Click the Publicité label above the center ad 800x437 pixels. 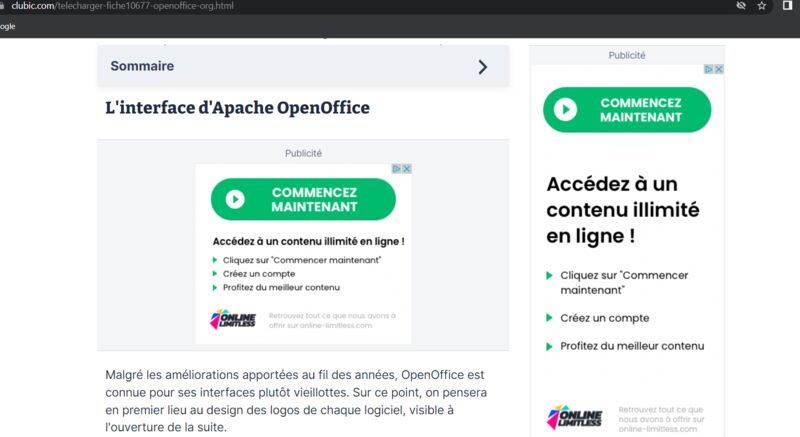click(x=303, y=153)
